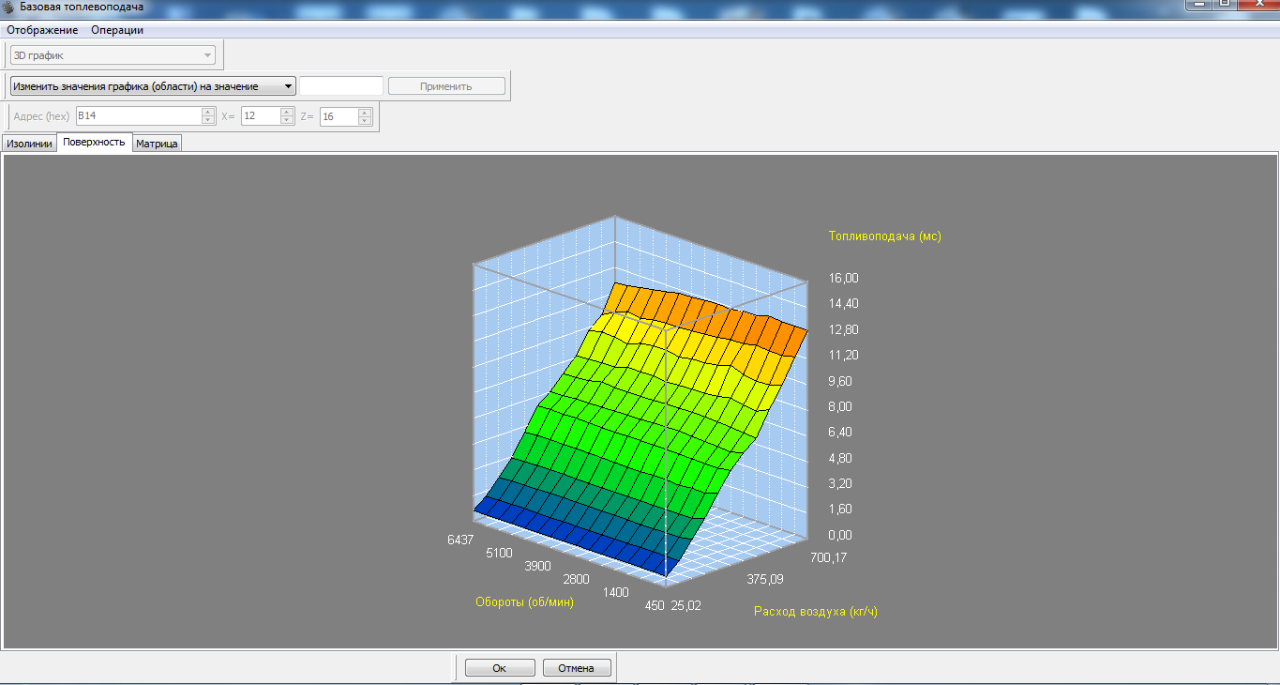1280x685 pixels.
Task: Click the app icon in the title bar
Action: (9, 7)
